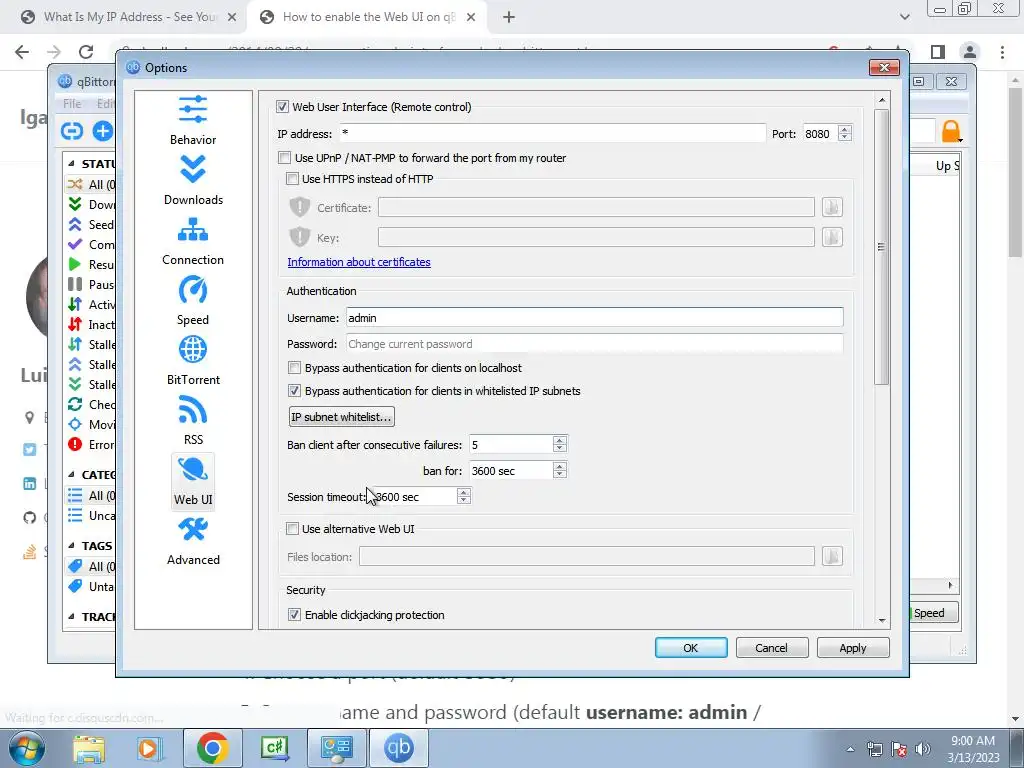Select the Checking status filter icon
Image resolution: width=1024 pixels, height=768 pixels.
(x=75, y=404)
